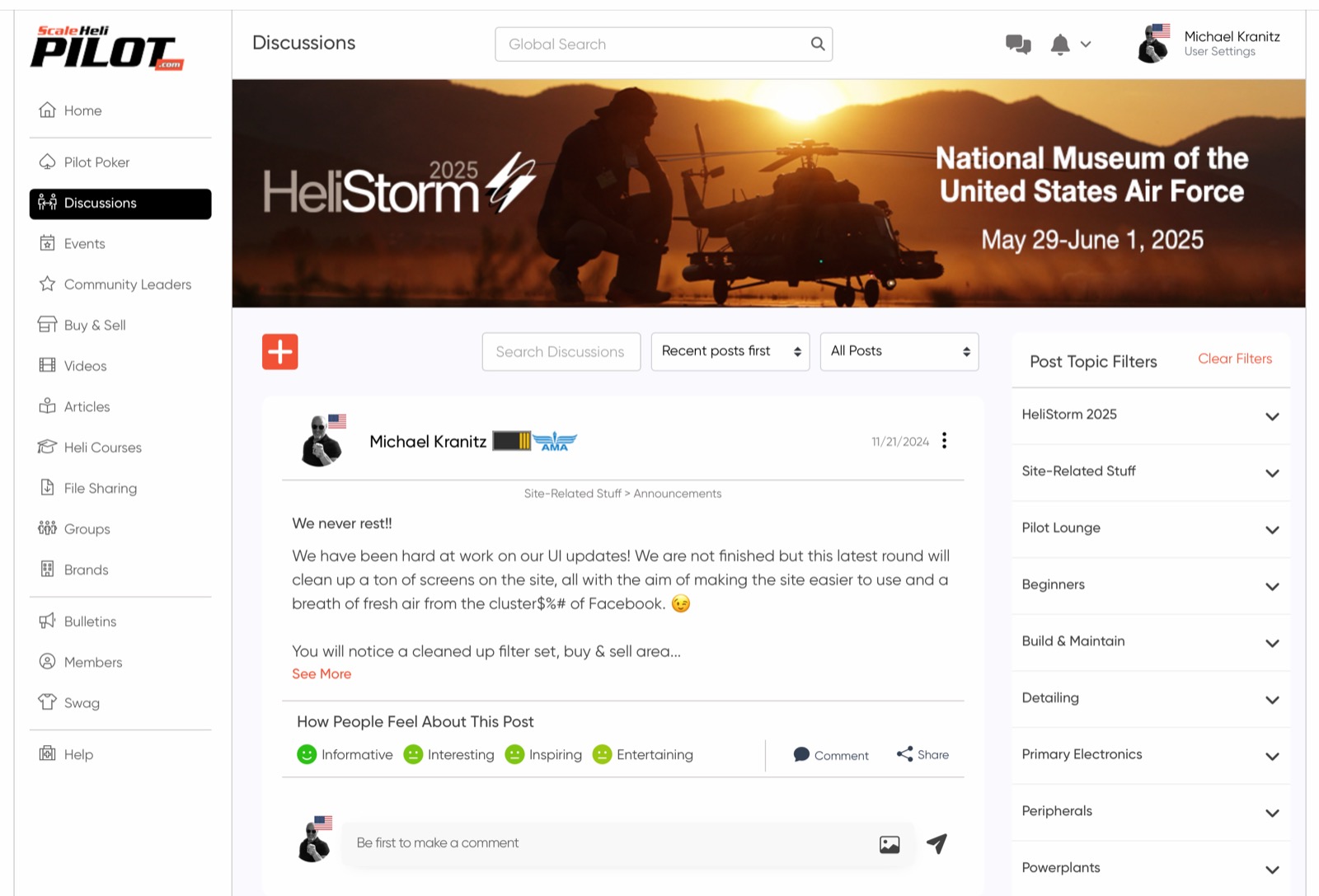Click the post date 11/21/2024

pyautogui.click(x=900, y=442)
